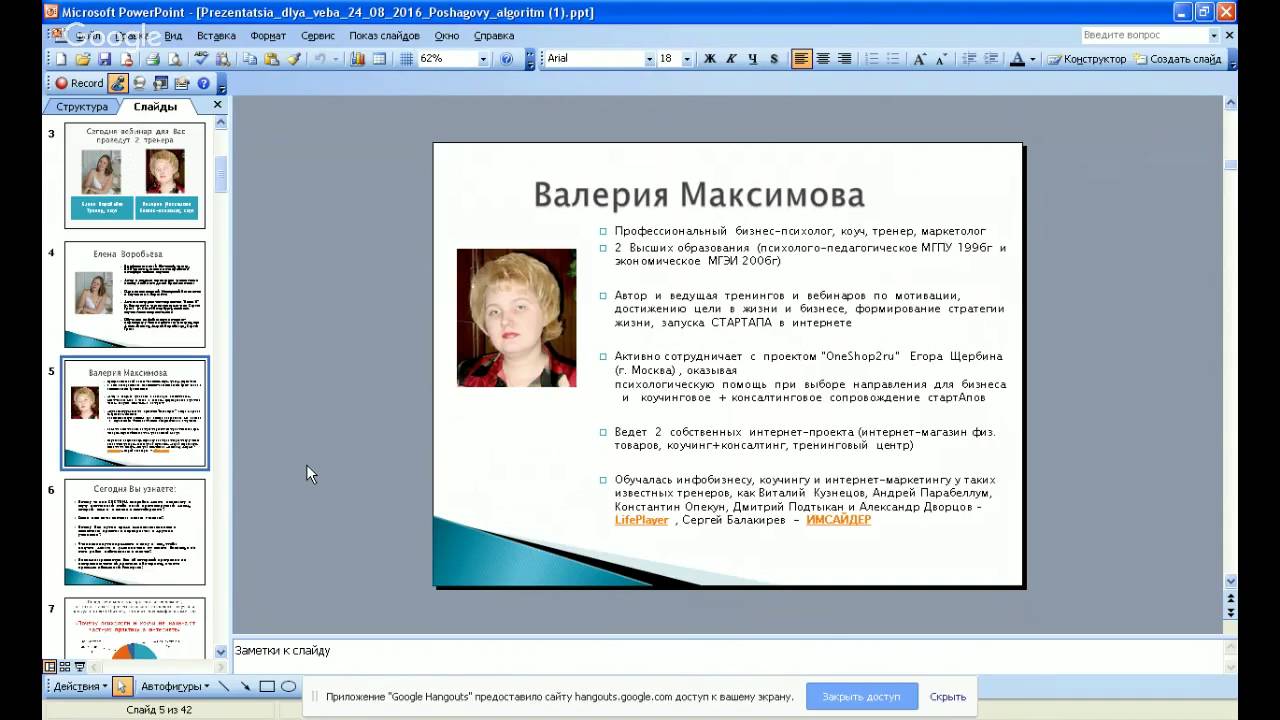This screenshot has height=720, width=1280.
Task: Select slide 4 Елена Воробьева thumbnail
Action: click(x=134, y=294)
